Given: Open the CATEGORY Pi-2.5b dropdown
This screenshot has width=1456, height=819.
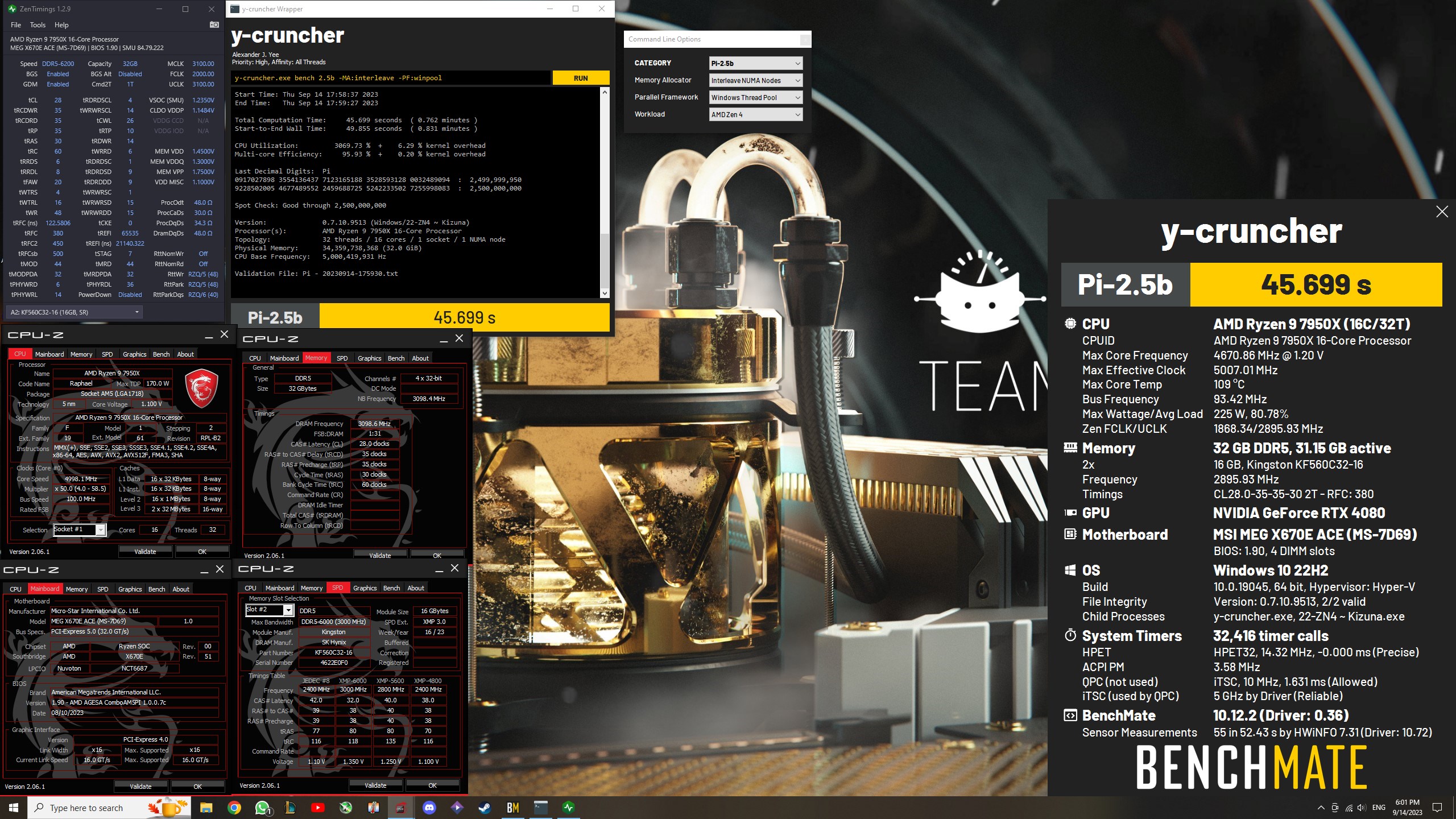Looking at the screenshot, I should [x=756, y=63].
